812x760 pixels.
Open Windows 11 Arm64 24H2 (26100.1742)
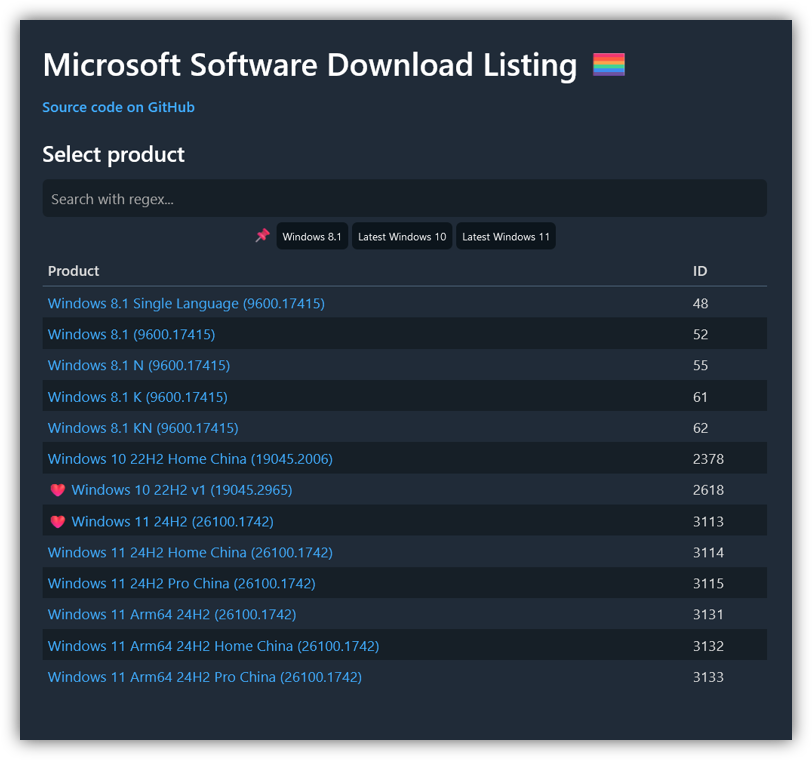tap(172, 615)
